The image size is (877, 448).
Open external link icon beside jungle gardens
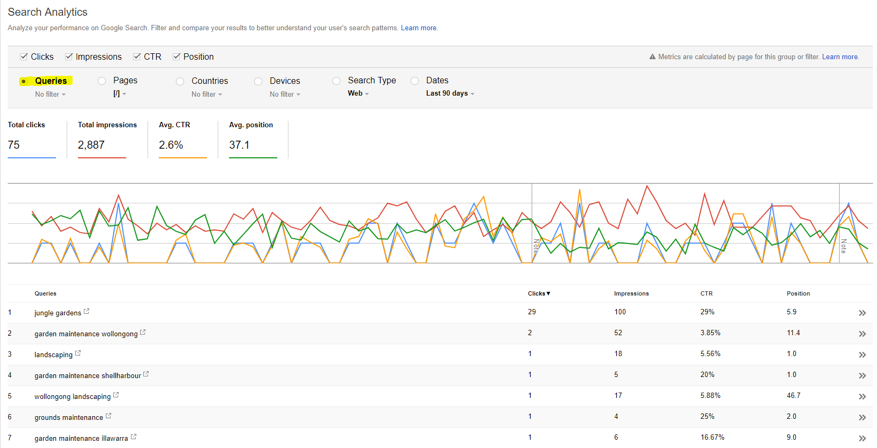87,312
